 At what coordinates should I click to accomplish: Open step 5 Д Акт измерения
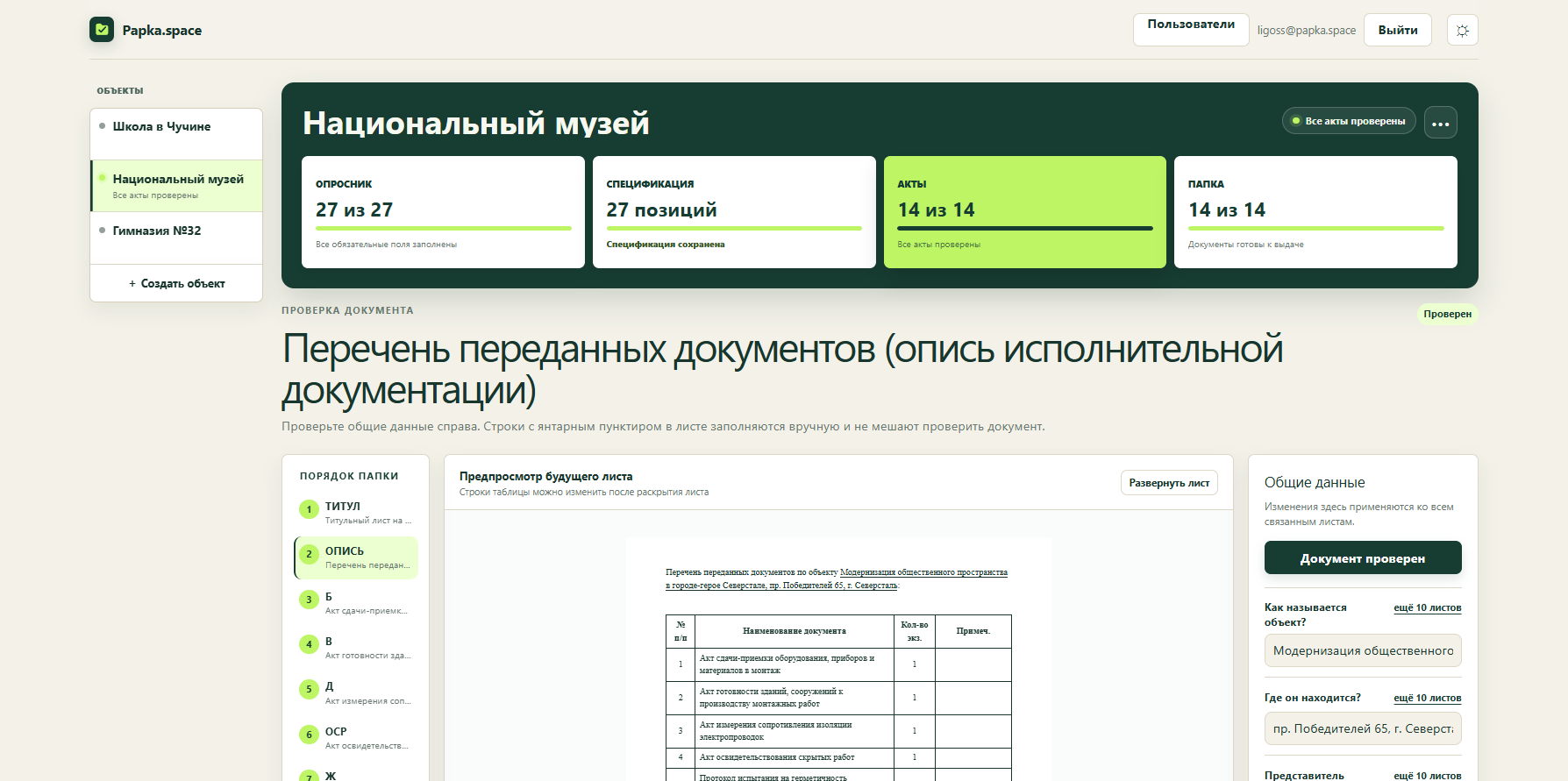pyautogui.click(x=356, y=692)
